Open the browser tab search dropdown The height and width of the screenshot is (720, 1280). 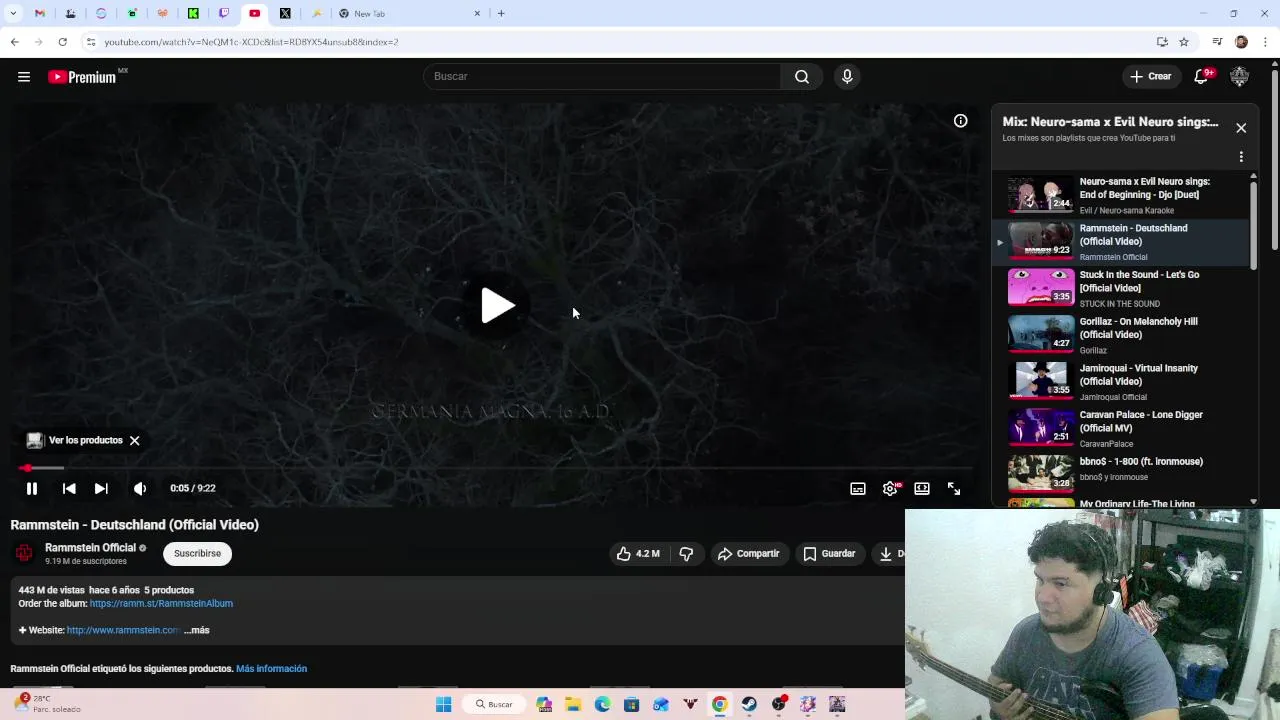click(x=13, y=13)
